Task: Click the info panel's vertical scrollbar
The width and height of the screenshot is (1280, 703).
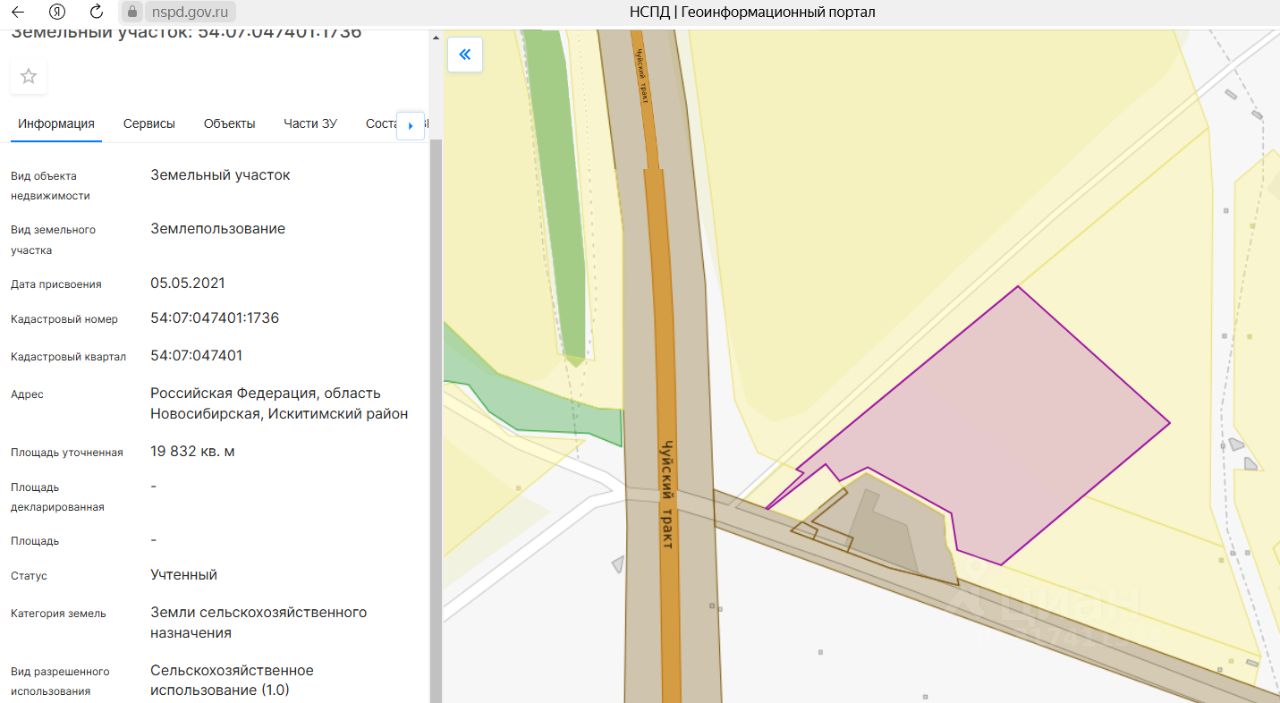Action: 435,400
